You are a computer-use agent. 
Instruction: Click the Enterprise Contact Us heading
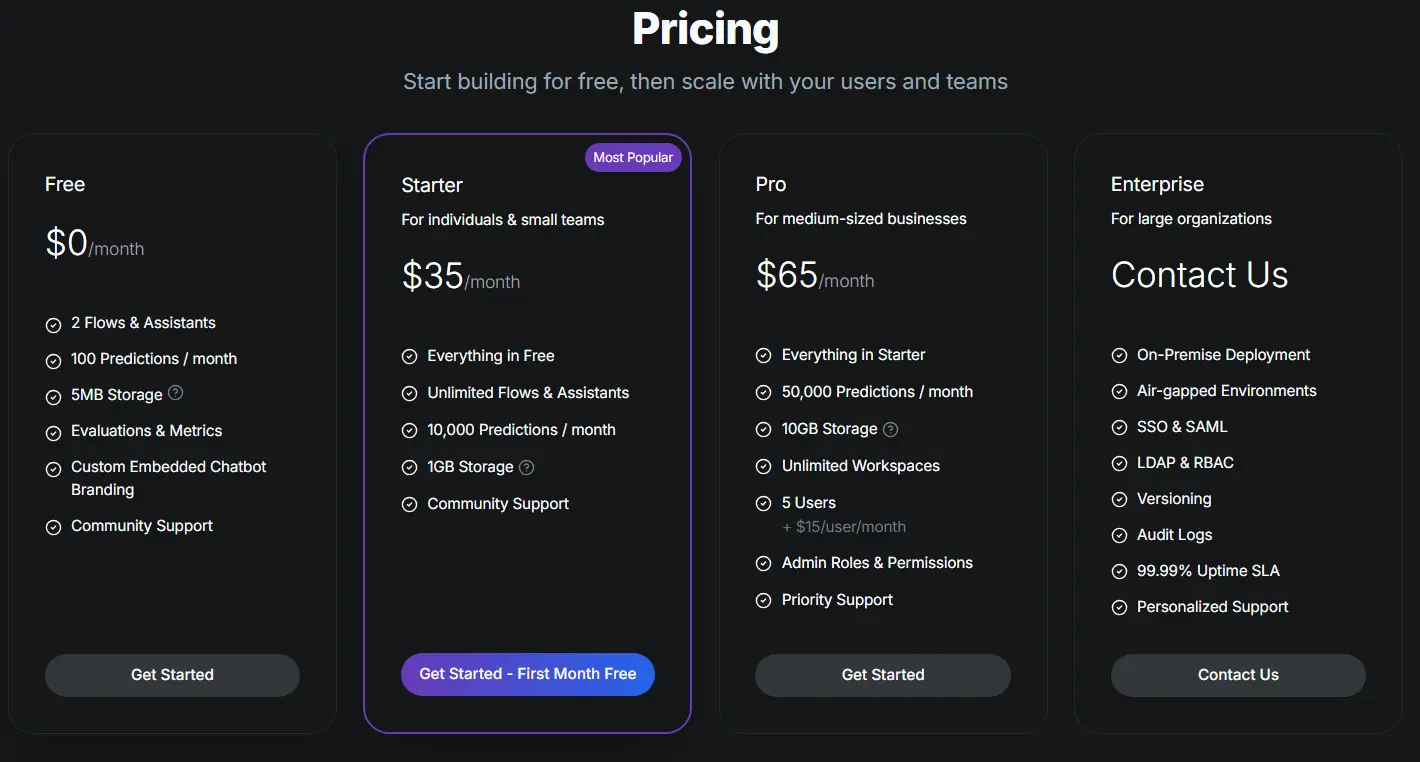tap(1199, 275)
